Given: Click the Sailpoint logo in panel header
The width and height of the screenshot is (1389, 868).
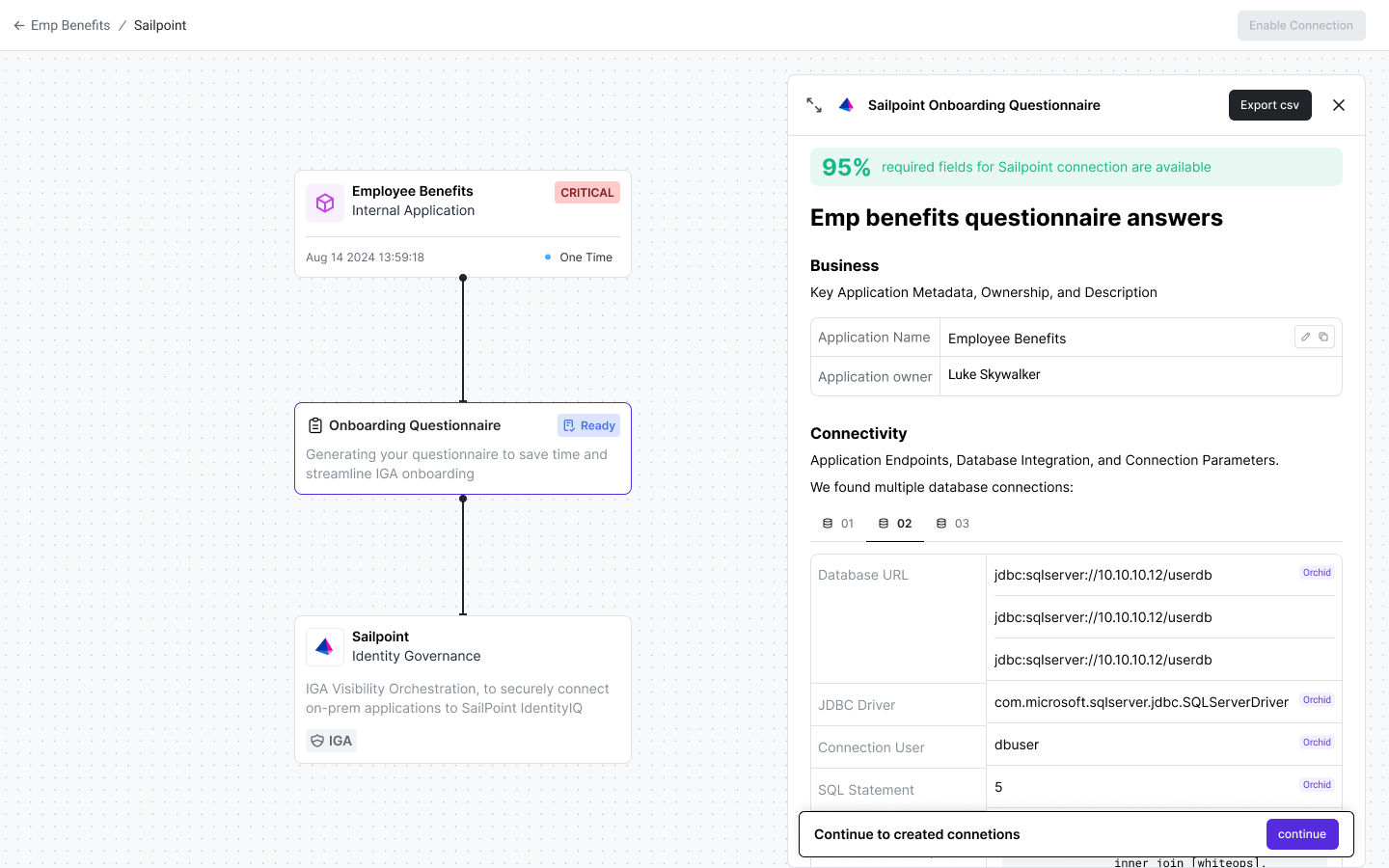Looking at the screenshot, I should (846, 105).
